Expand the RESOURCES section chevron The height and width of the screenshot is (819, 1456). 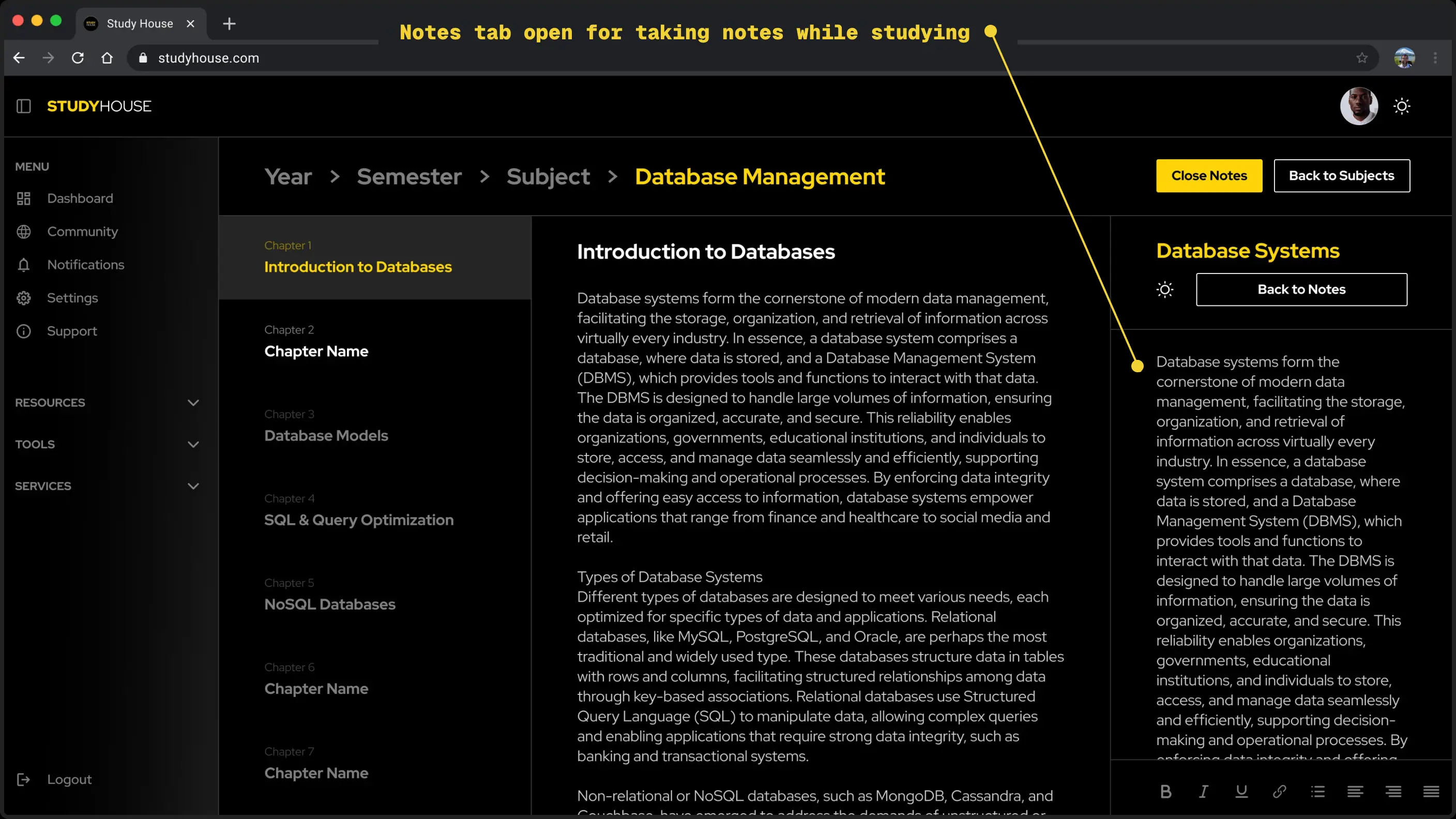click(193, 402)
